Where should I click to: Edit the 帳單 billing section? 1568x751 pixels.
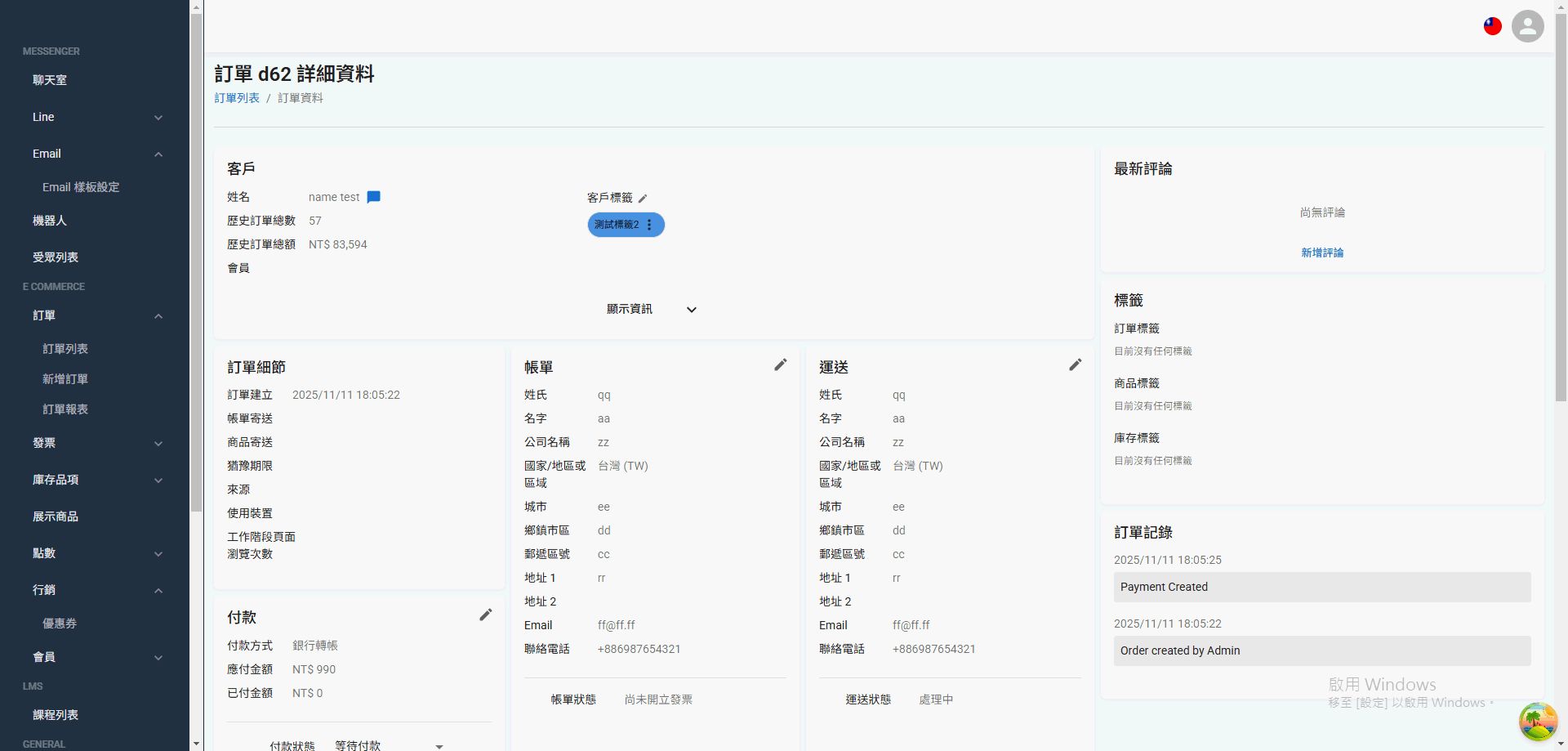[x=781, y=364]
